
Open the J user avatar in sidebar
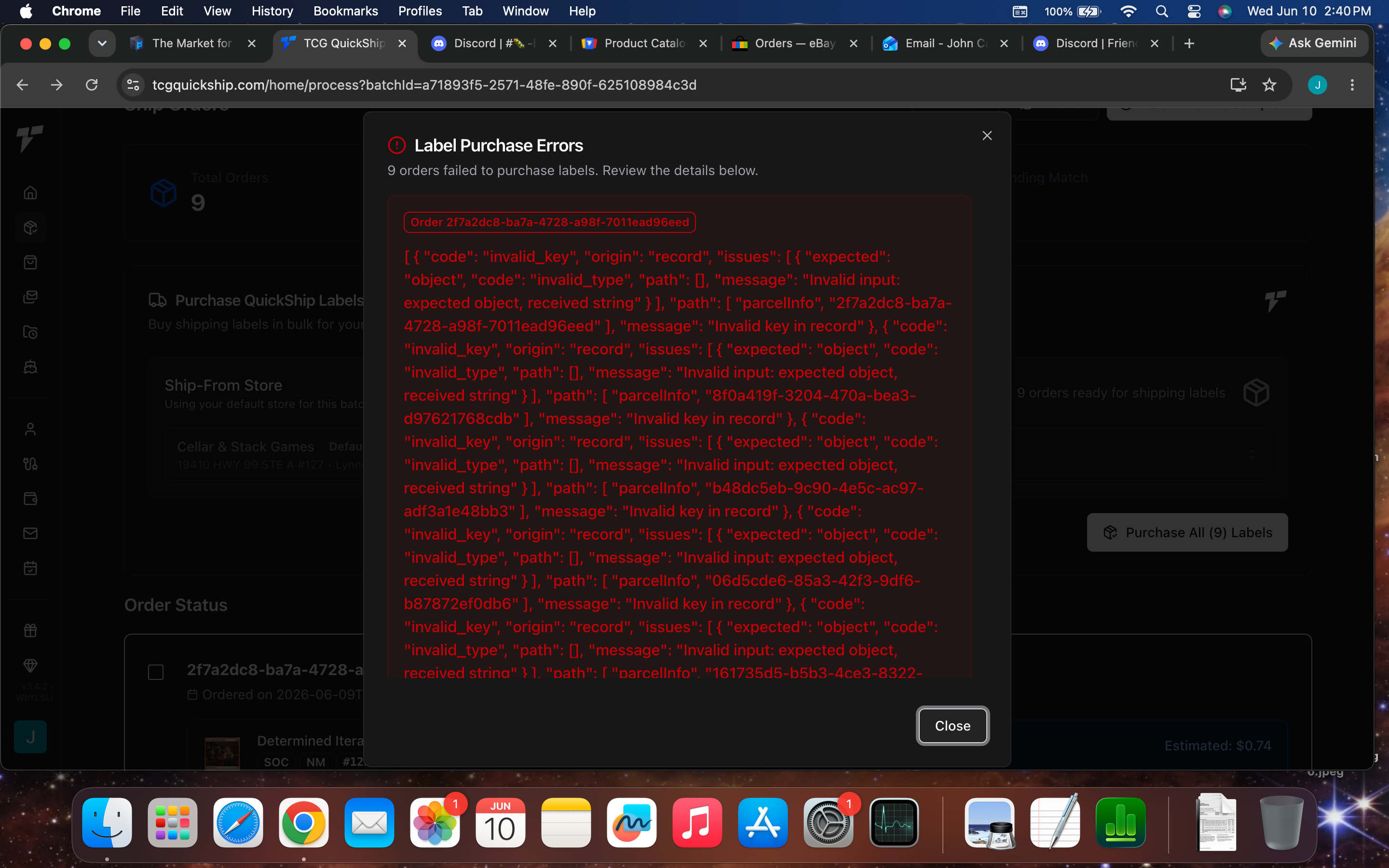tap(30, 736)
